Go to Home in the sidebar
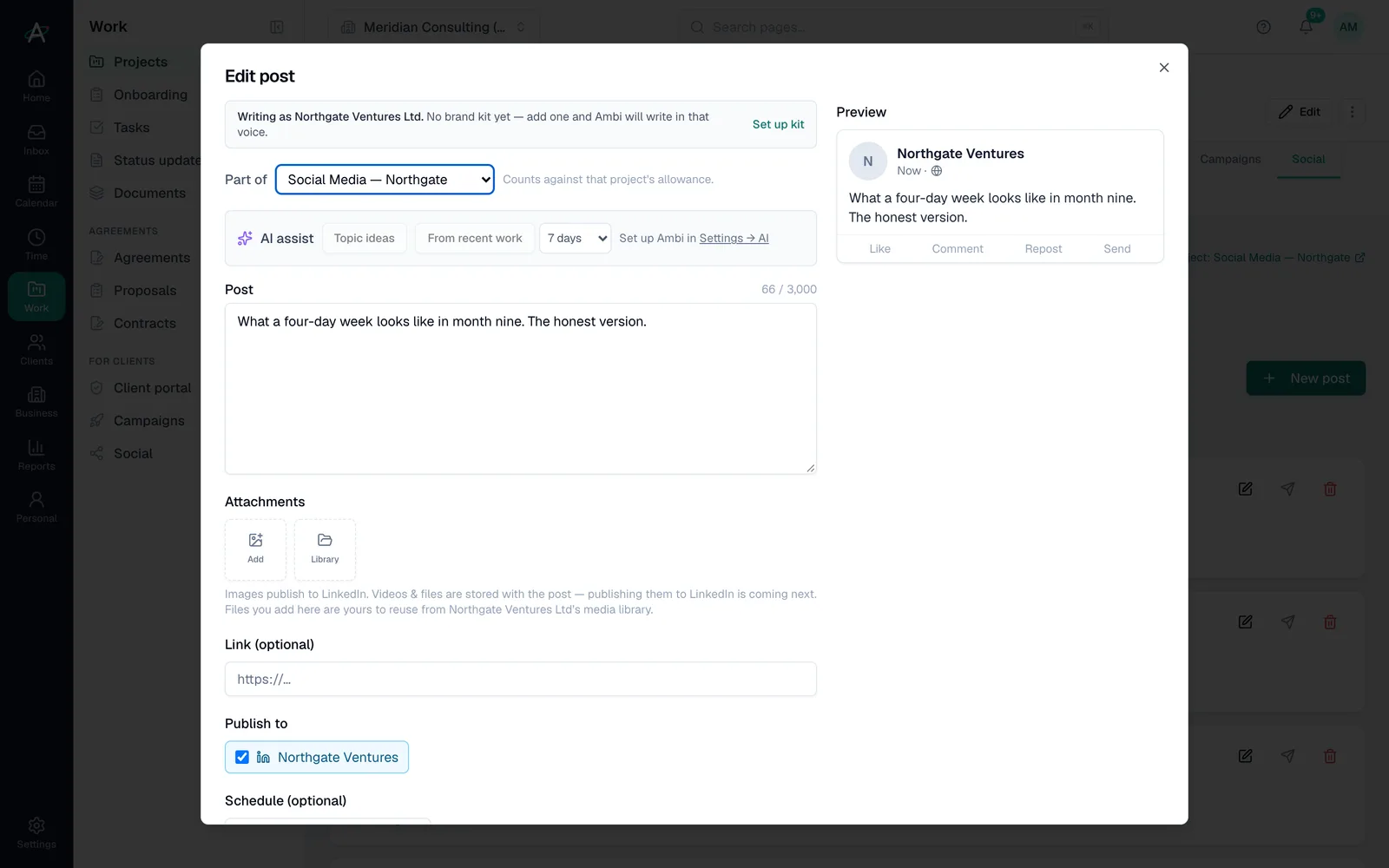This screenshot has width=1389, height=868. click(x=36, y=86)
